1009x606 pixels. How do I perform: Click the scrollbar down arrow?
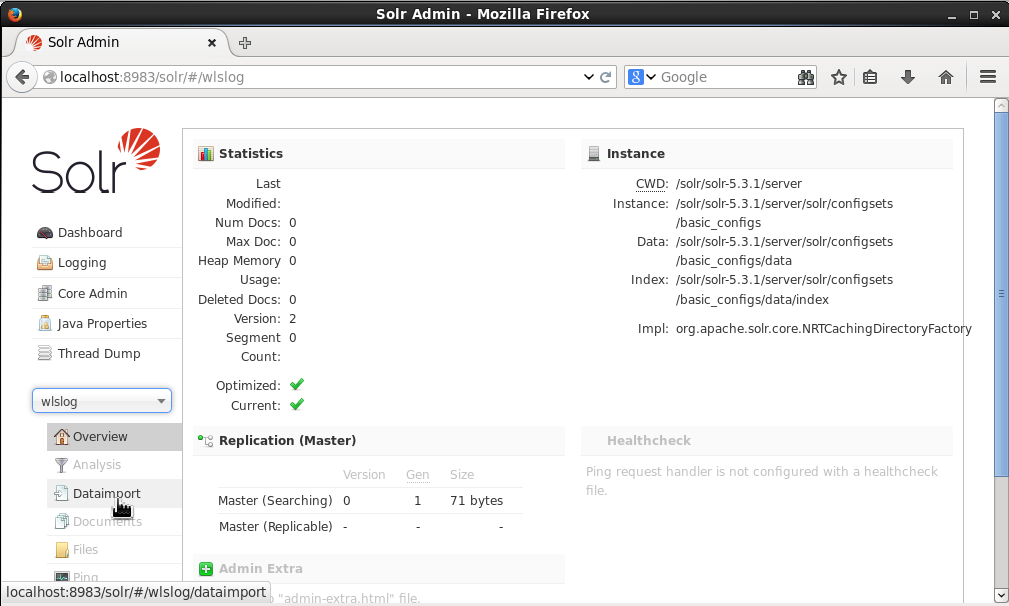click(x=1001, y=594)
